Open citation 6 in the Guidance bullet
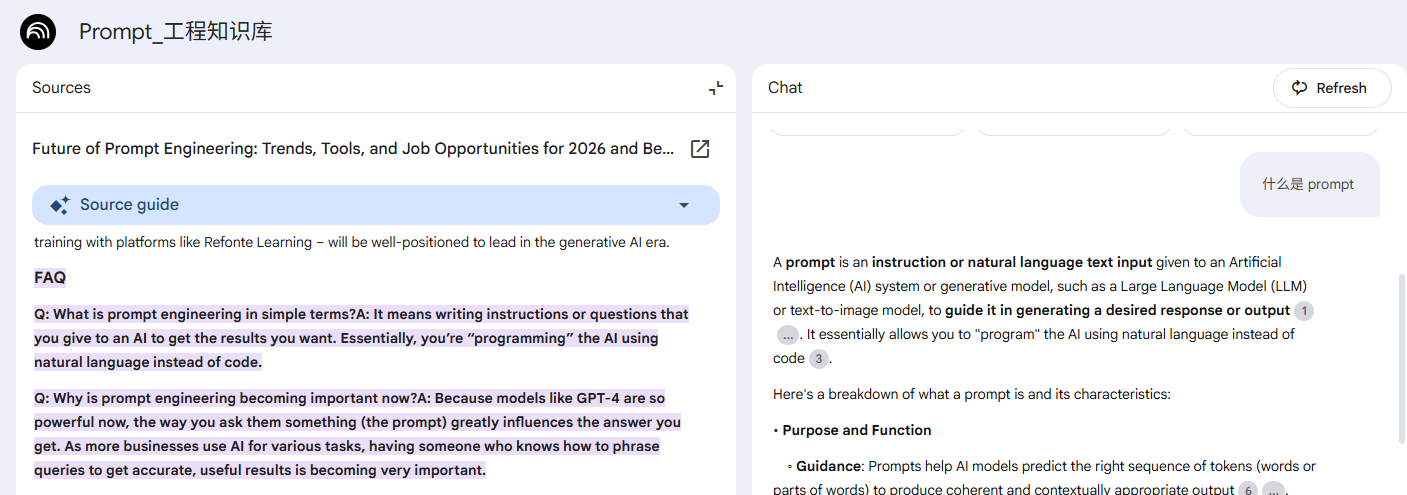 pos(1247,490)
